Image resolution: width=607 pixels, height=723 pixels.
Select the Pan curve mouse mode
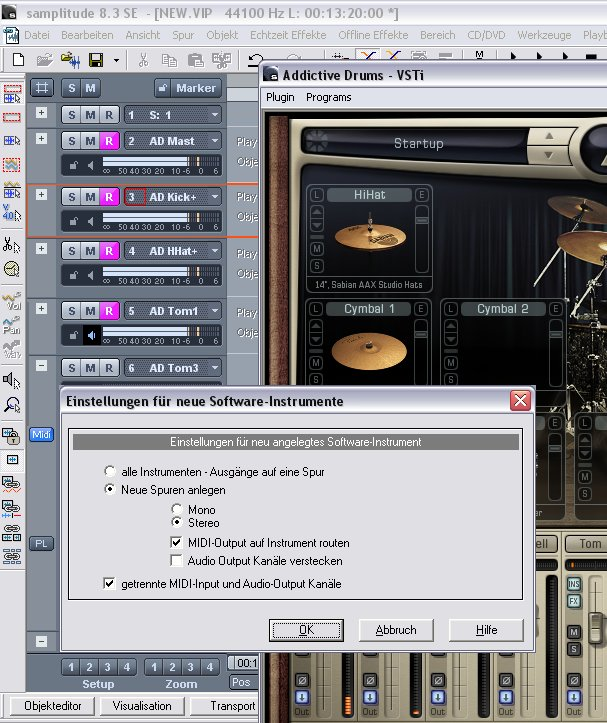[x=12, y=325]
